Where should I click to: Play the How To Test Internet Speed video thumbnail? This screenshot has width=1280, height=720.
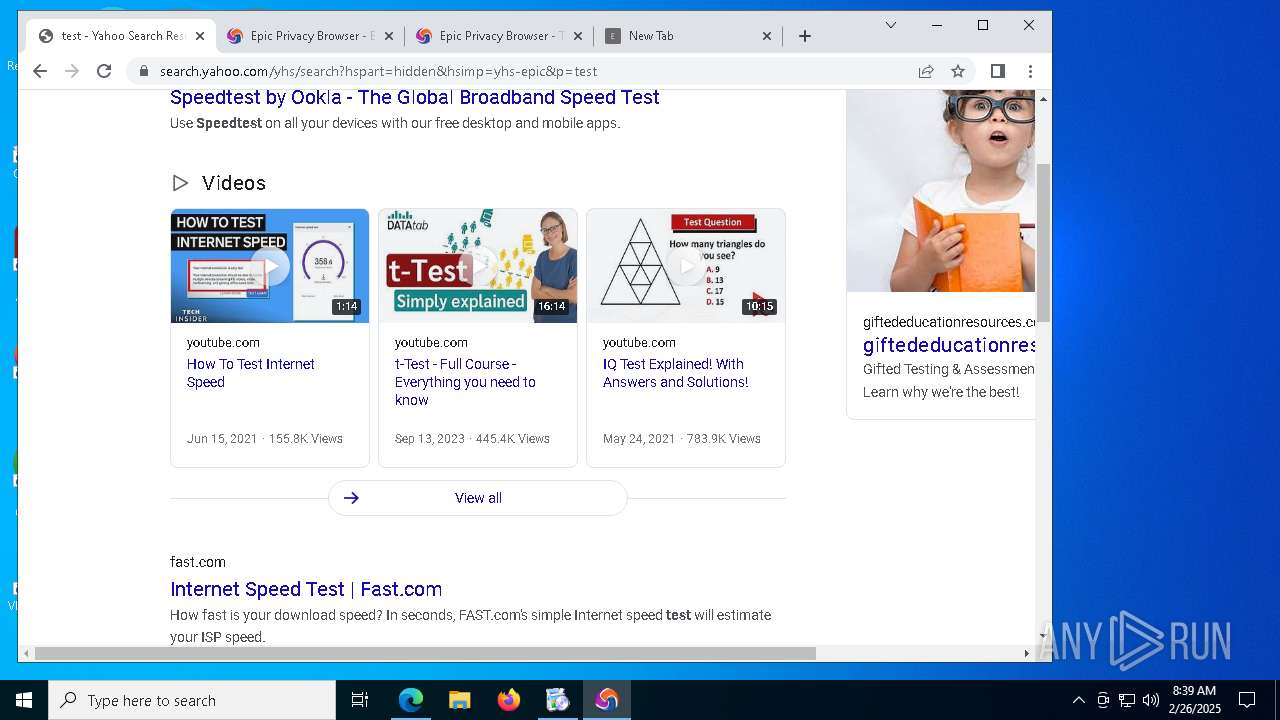270,266
